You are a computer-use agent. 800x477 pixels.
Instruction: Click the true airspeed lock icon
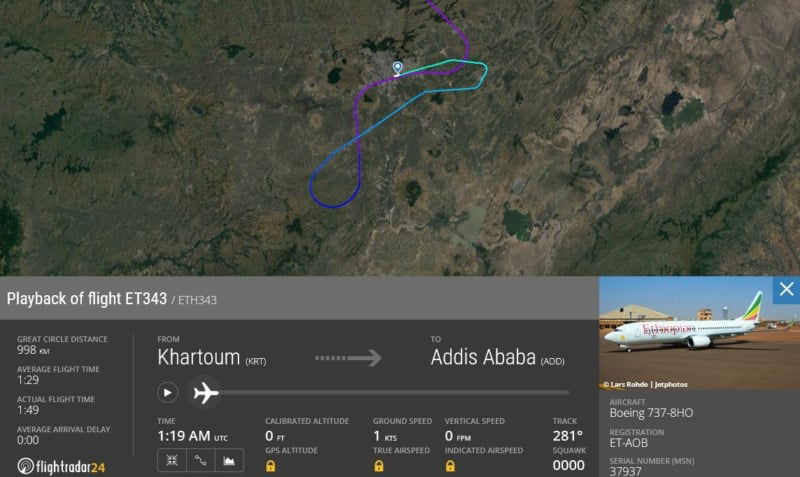click(379, 466)
